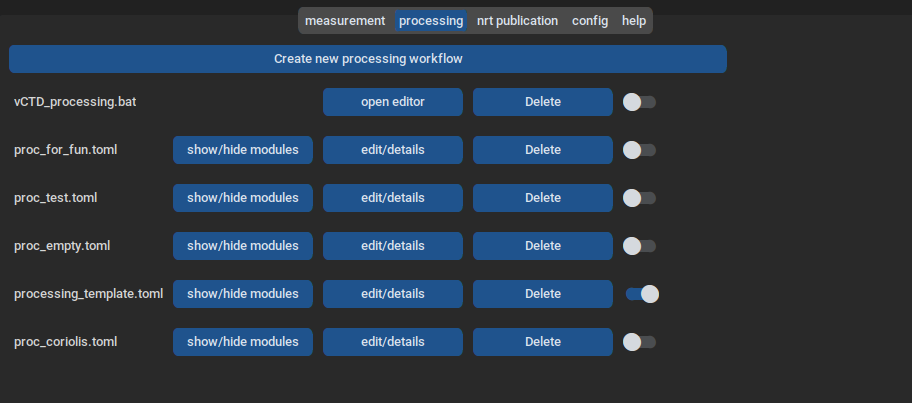Show modules of proc_test.toml
The width and height of the screenshot is (912, 403).
click(x=242, y=198)
